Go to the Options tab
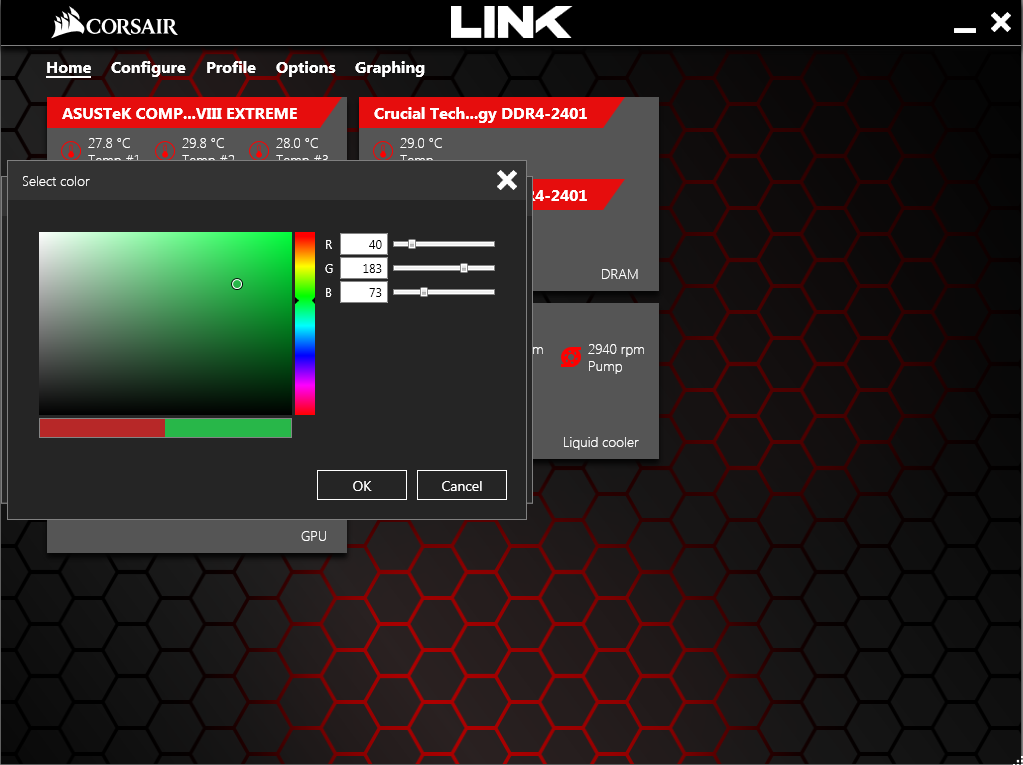 click(305, 68)
